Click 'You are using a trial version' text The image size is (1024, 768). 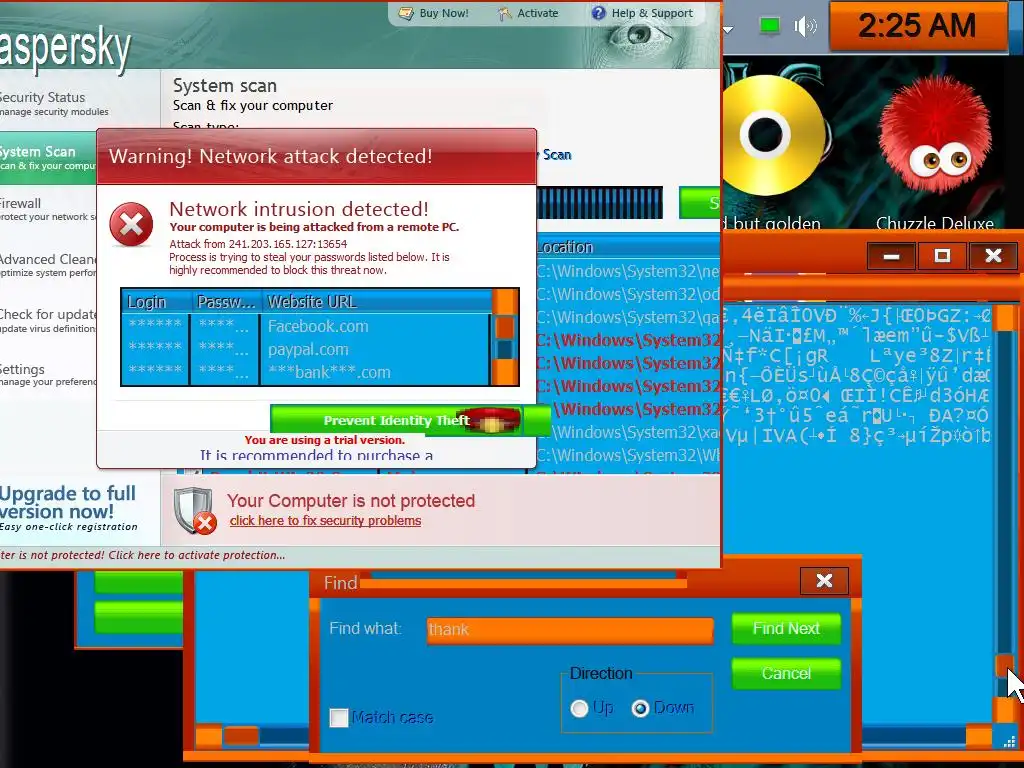325,440
